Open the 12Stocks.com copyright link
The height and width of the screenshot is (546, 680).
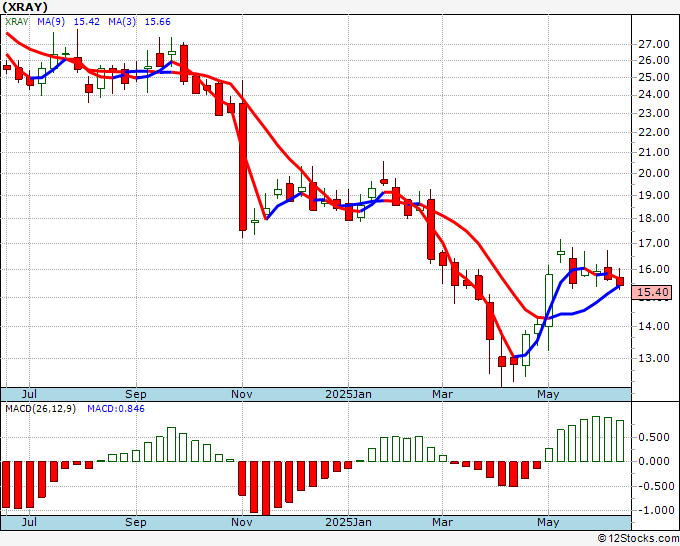tap(638, 539)
